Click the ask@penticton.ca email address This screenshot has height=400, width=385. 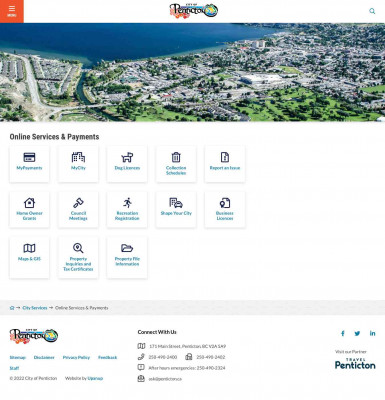point(165,379)
